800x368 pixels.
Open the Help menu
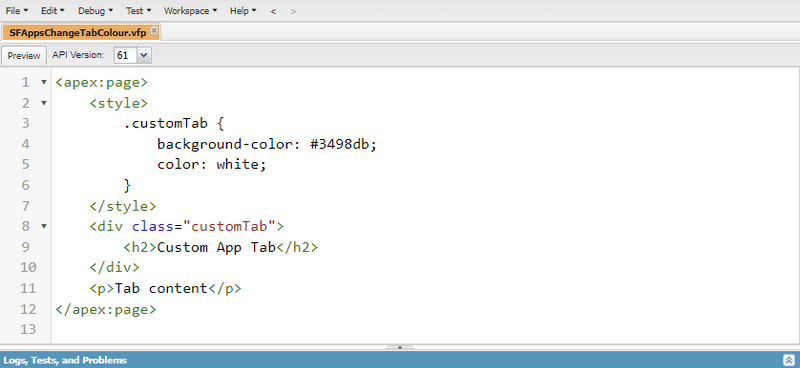(243, 11)
